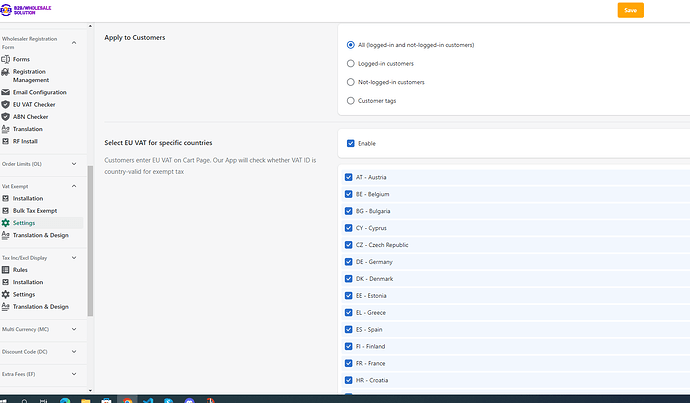The image size is (690, 403).
Task: Open Settings gear under Tax Inc/Excl Display
Action: point(5,294)
